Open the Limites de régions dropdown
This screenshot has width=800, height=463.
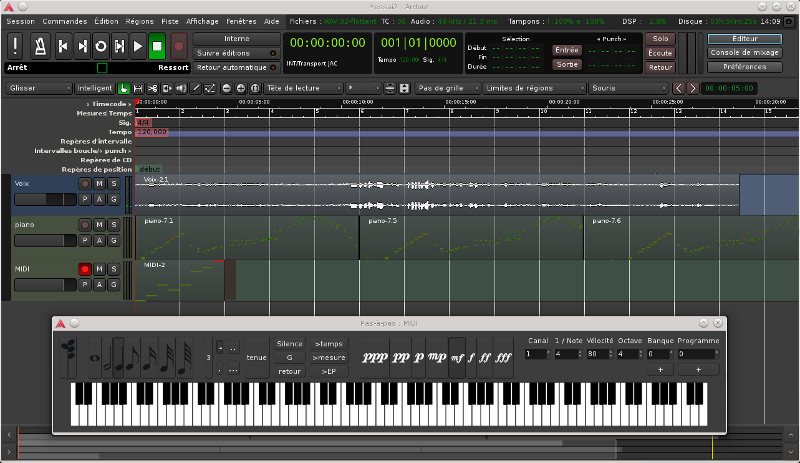(x=533, y=88)
